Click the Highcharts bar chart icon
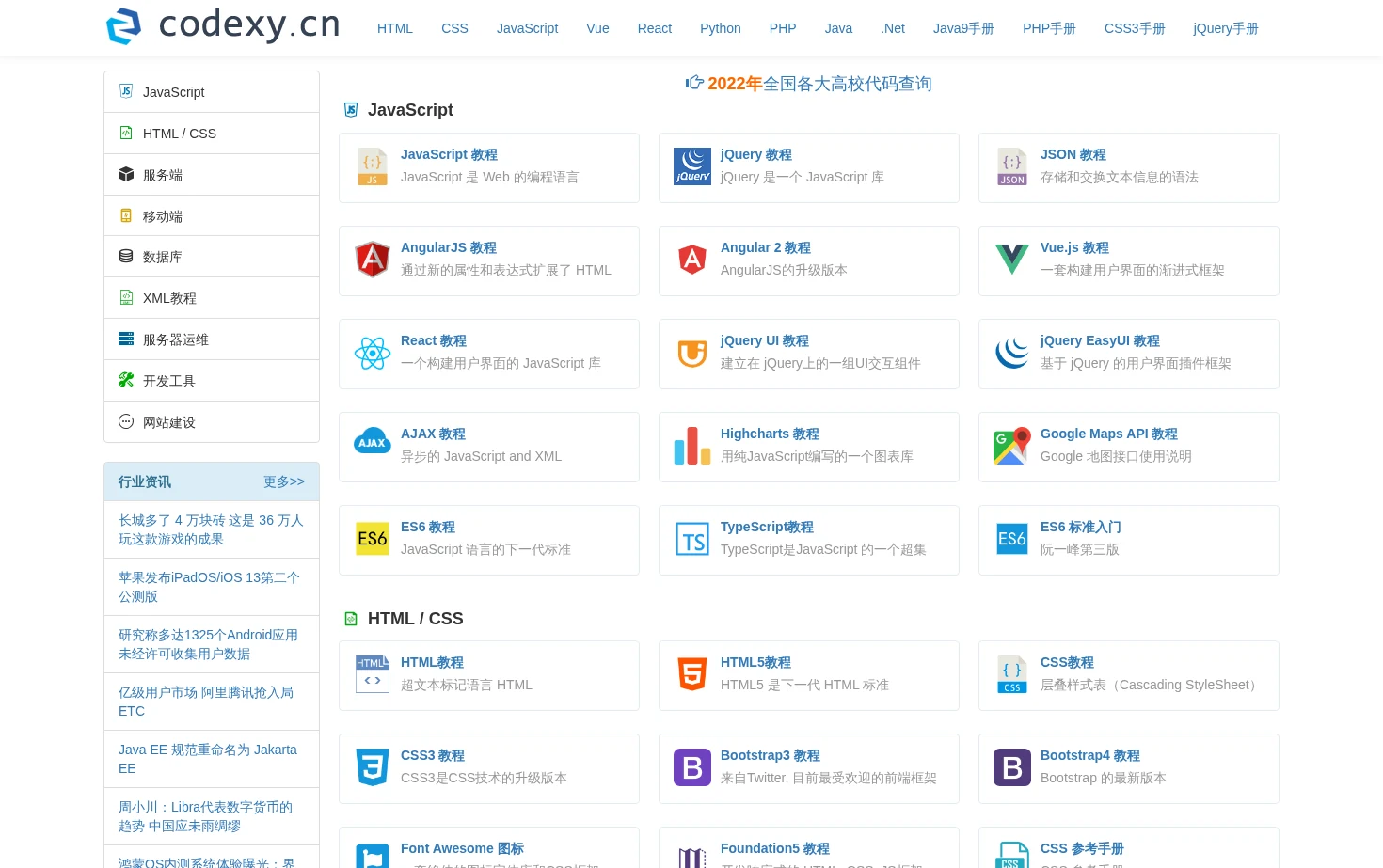Screen dimensions: 1383x868 click(692, 446)
